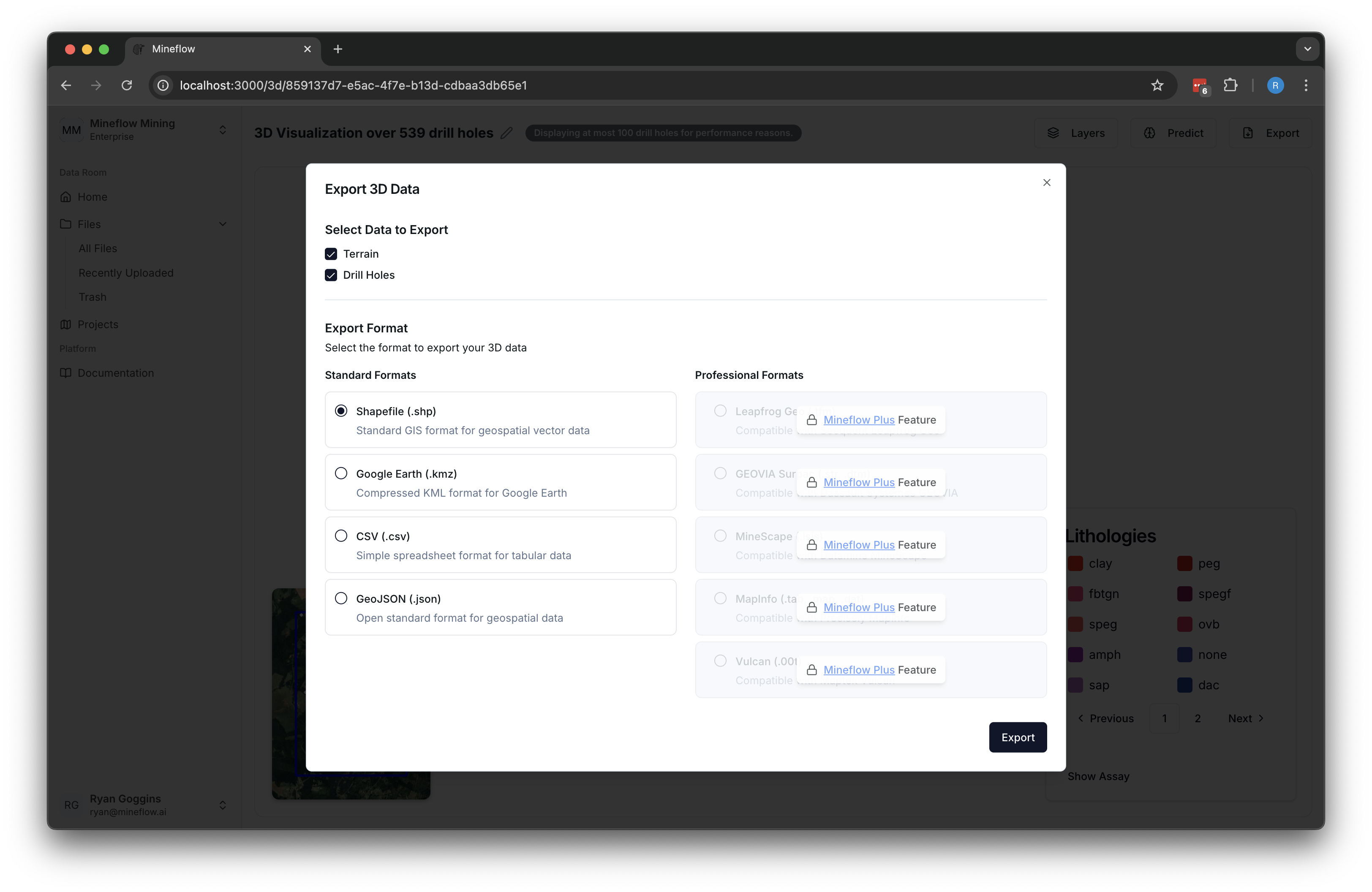Open the Trash in the sidebar
Screen dimensions: 1372x892
[92, 297]
